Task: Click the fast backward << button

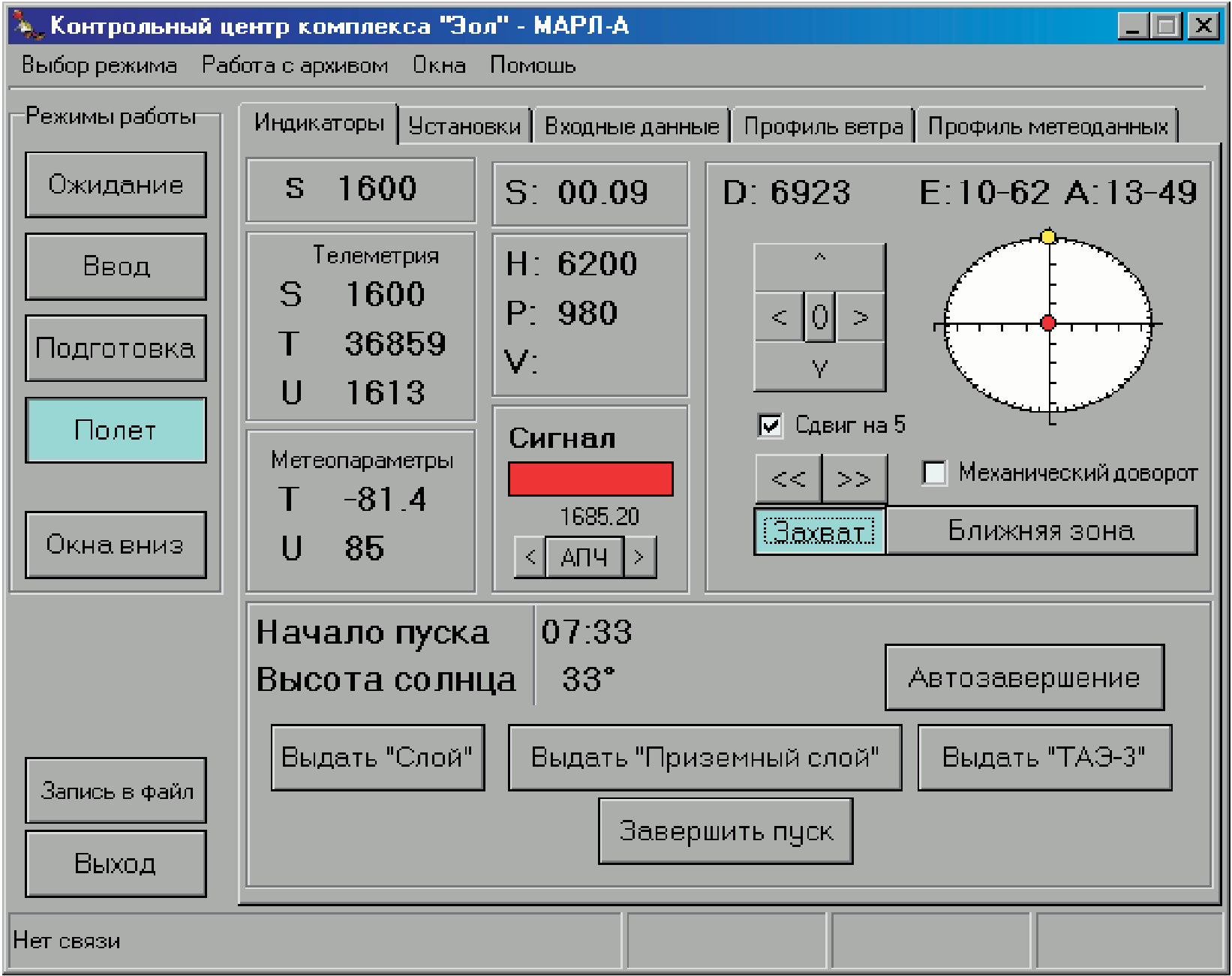Action: point(788,479)
